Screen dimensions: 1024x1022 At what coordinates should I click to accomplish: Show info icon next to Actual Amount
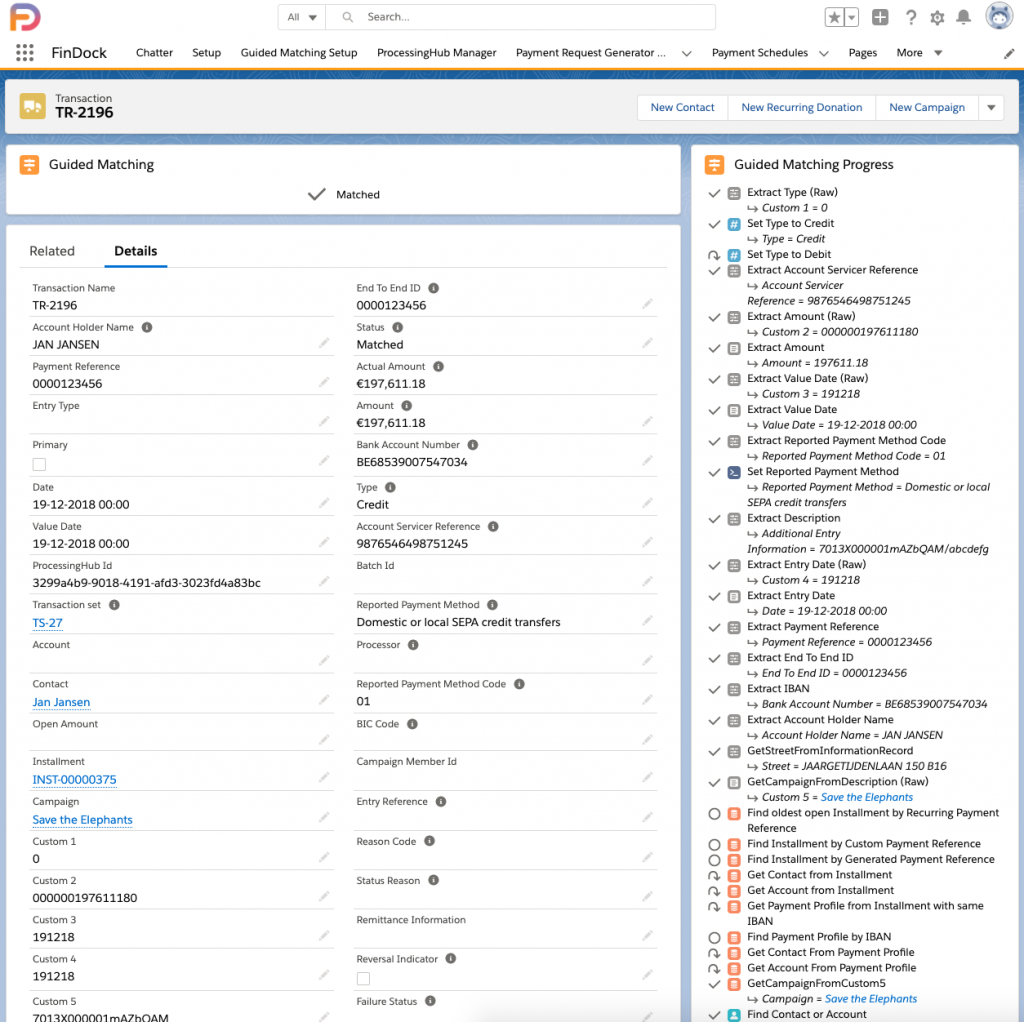point(438,366)
